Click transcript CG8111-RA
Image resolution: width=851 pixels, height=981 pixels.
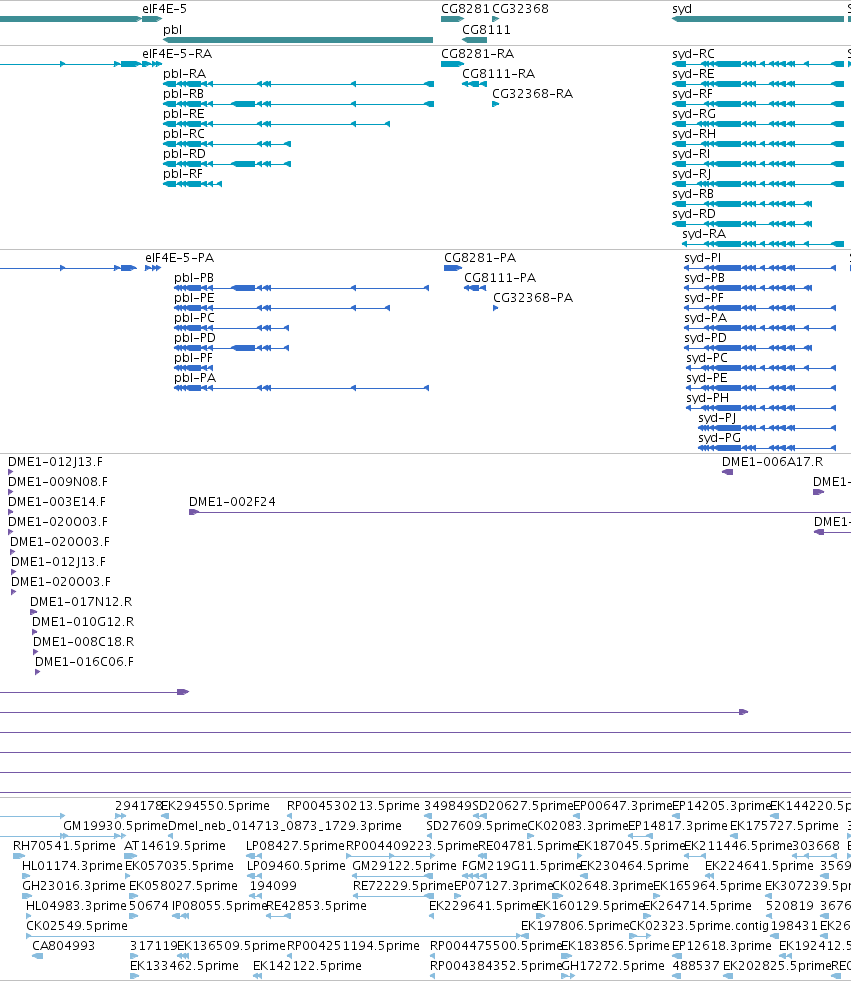(474, 84)
